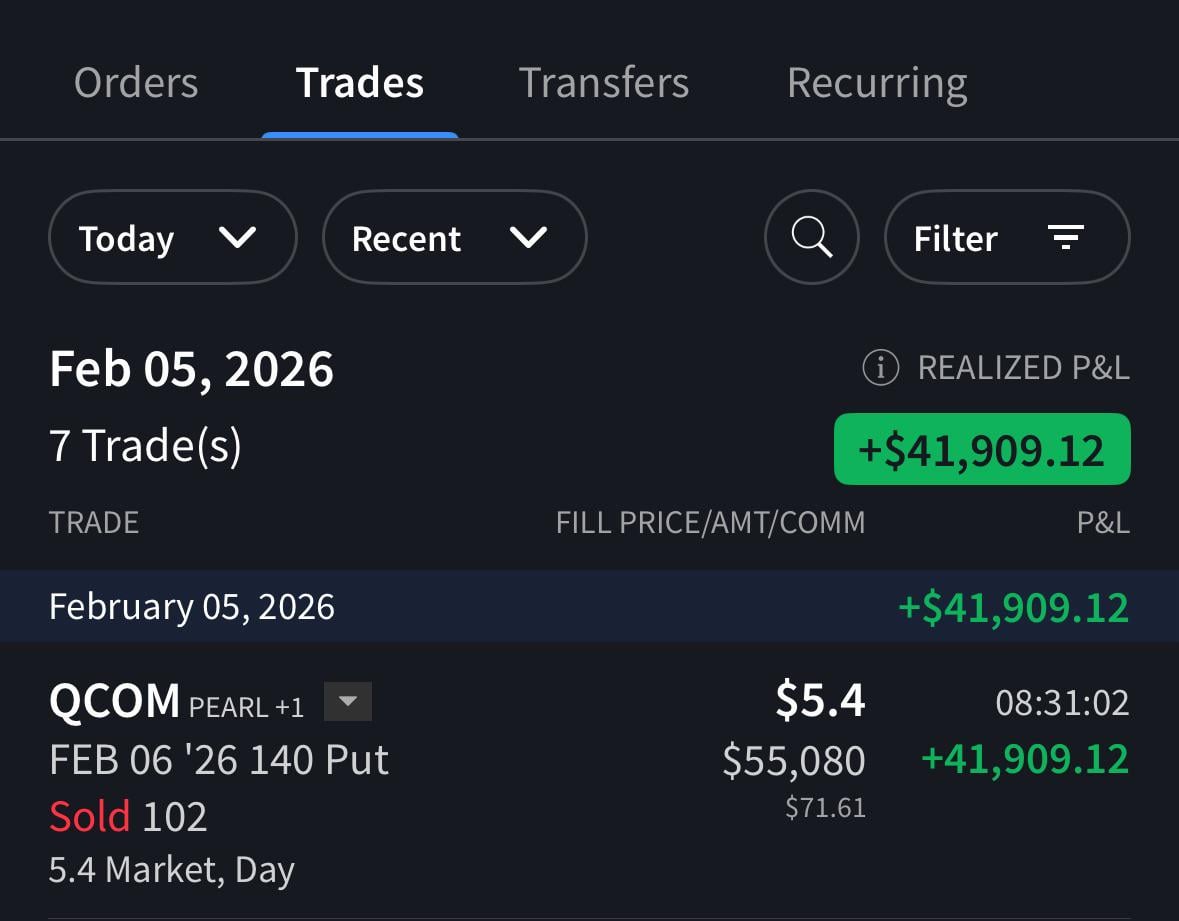Click the FEB 06 '26 140 Put description
1179x921 pixels.
(x=219, y=760)
